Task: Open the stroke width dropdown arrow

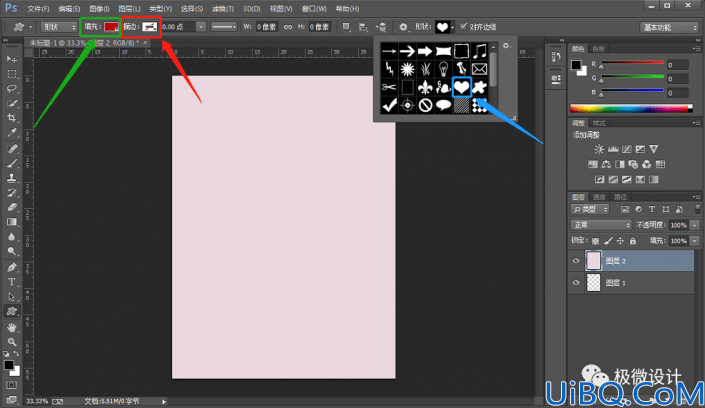Action: (201, 27)
